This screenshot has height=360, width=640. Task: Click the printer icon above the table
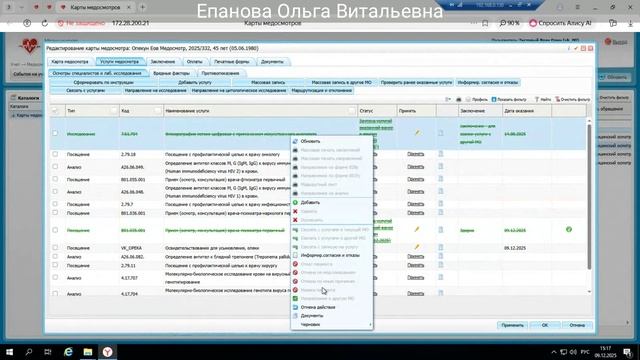tap(458, 99)
